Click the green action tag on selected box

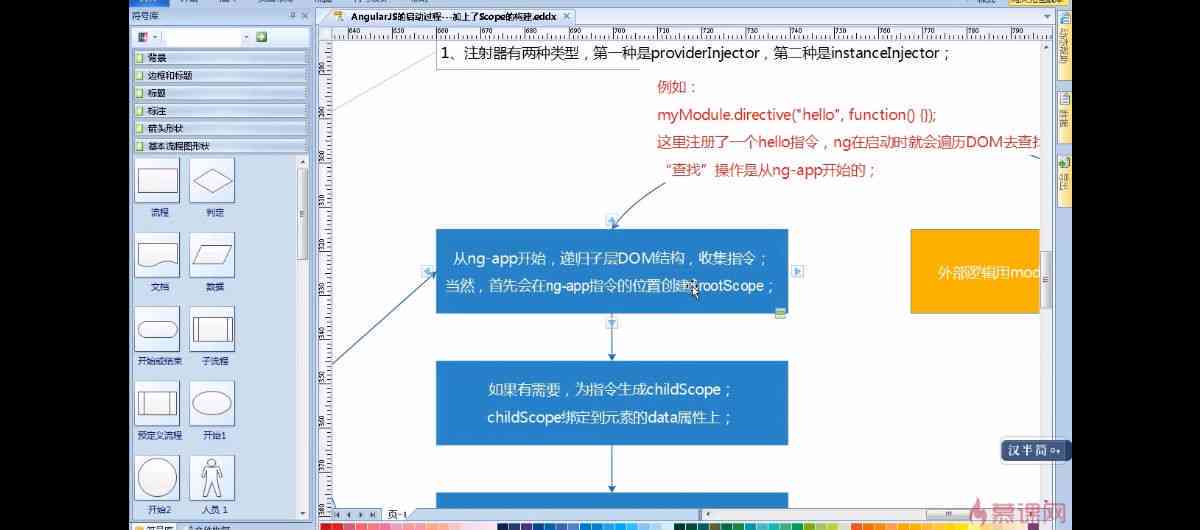coord(780,313)
